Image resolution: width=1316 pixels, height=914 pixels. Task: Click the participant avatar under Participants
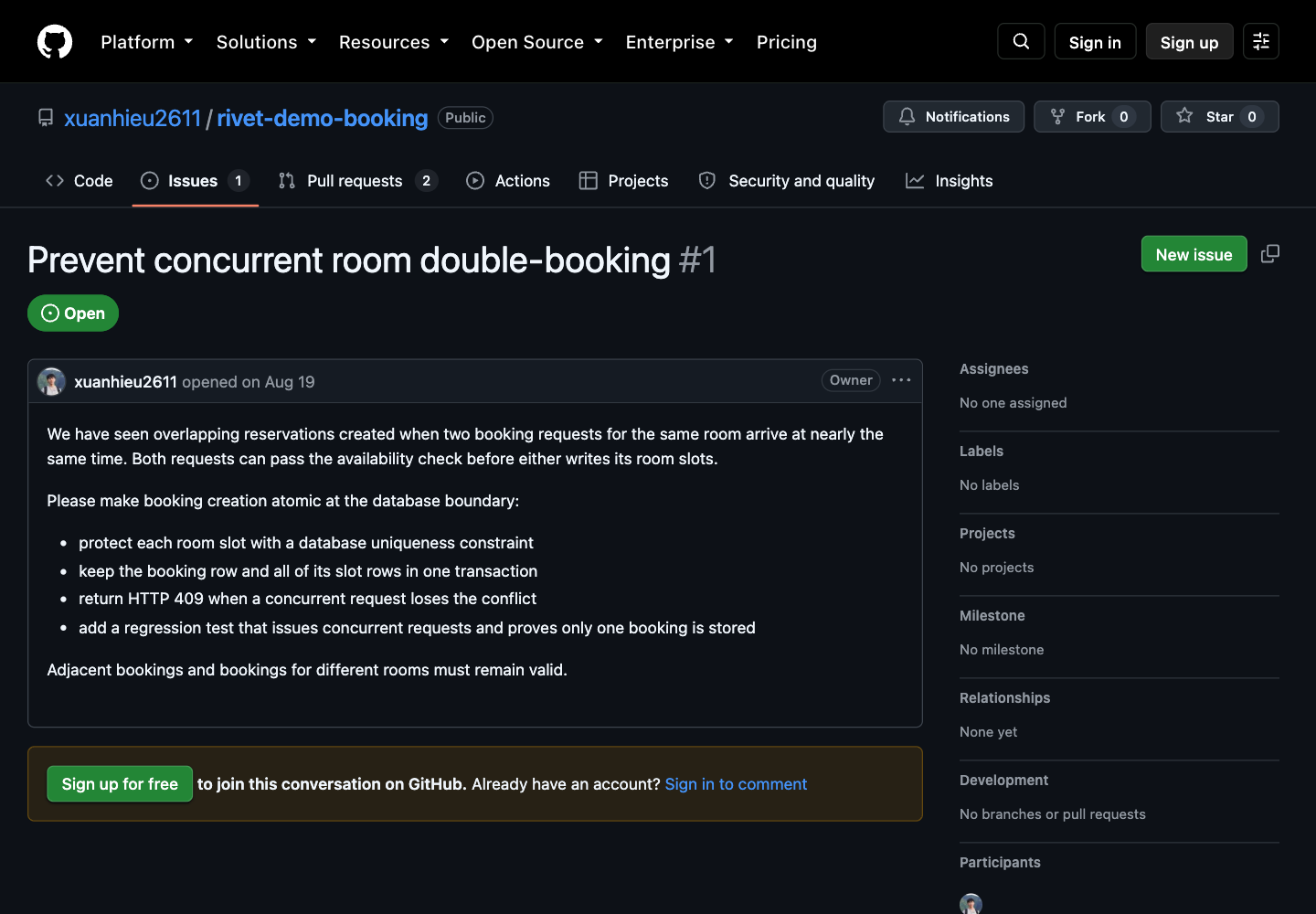click(x=971, y=904)
